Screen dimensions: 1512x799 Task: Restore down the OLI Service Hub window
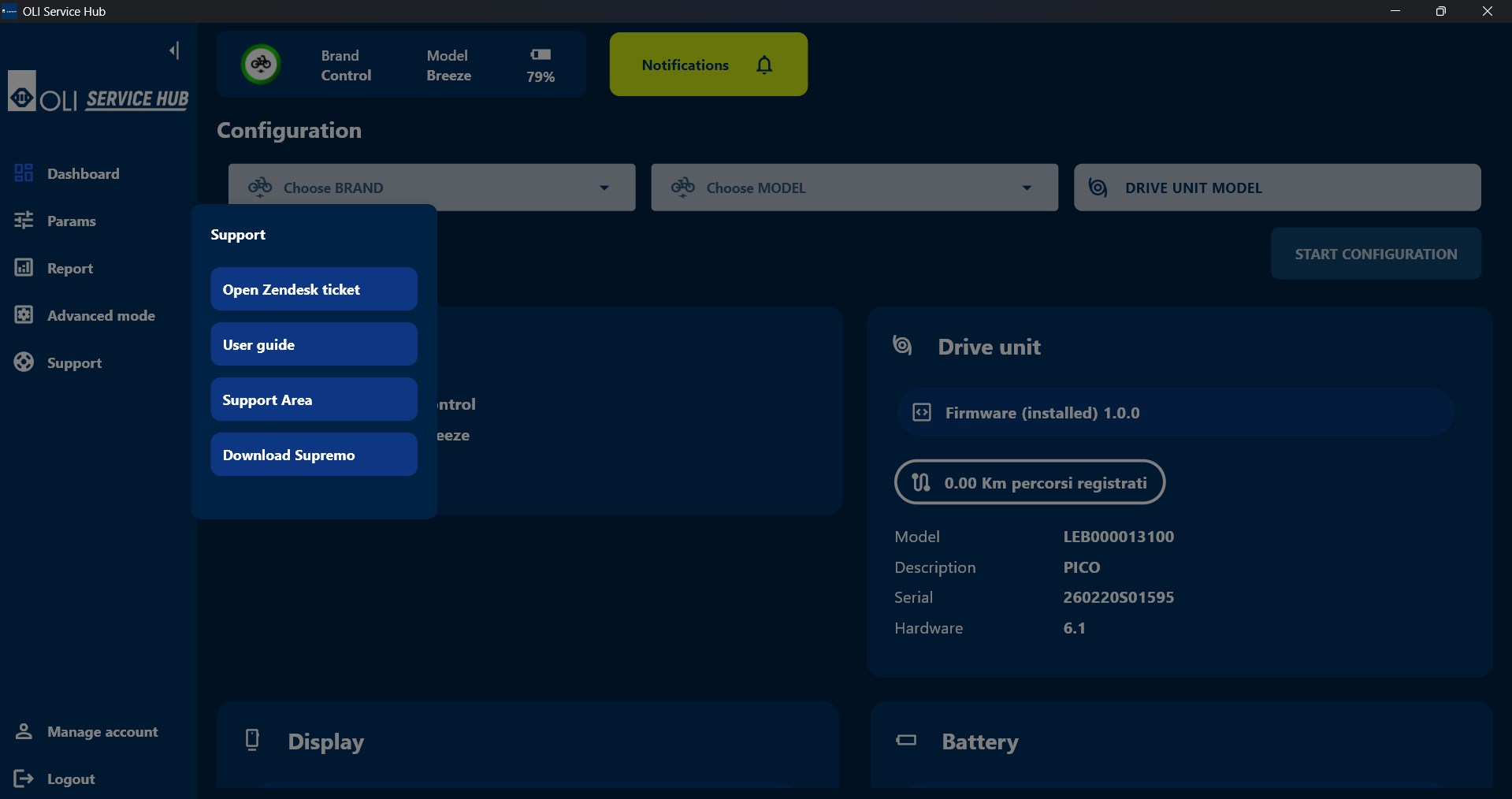tap(1441, 11)
